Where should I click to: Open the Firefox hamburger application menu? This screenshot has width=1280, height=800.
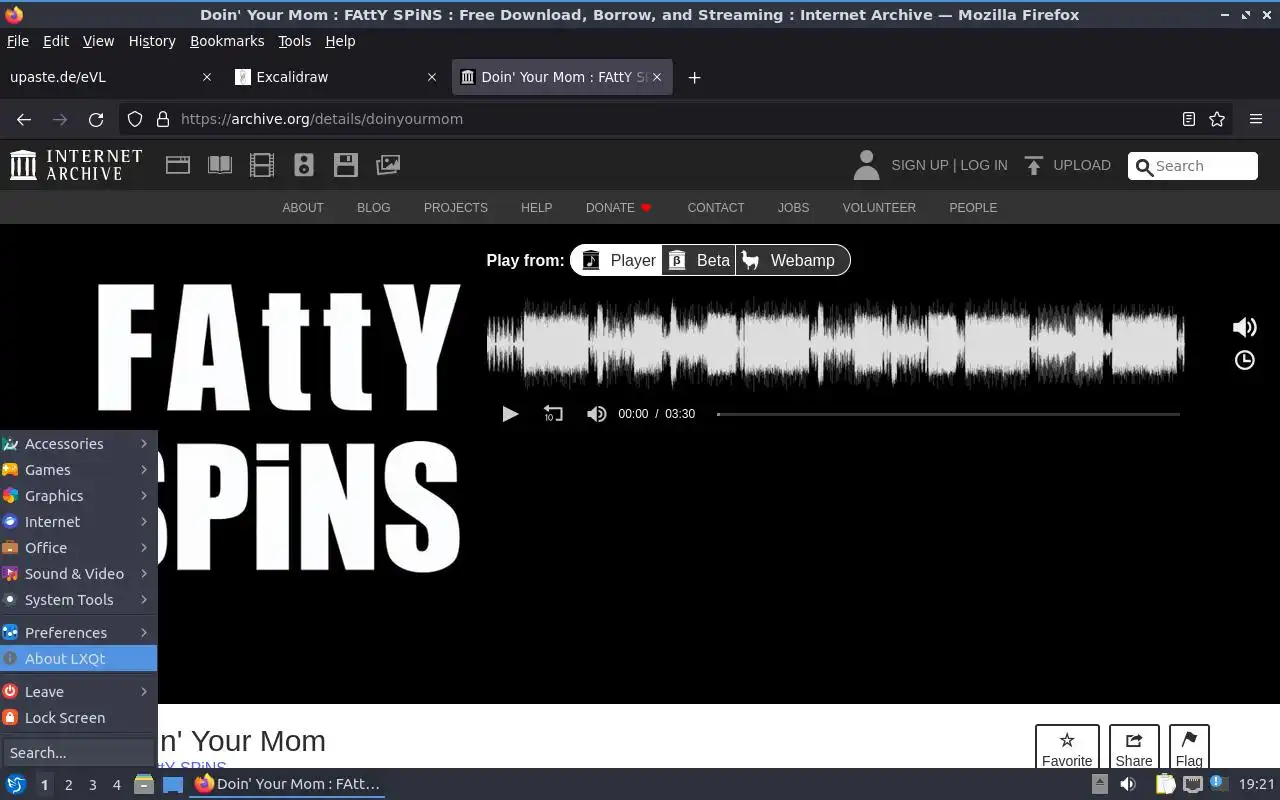tap(1256, 119)
